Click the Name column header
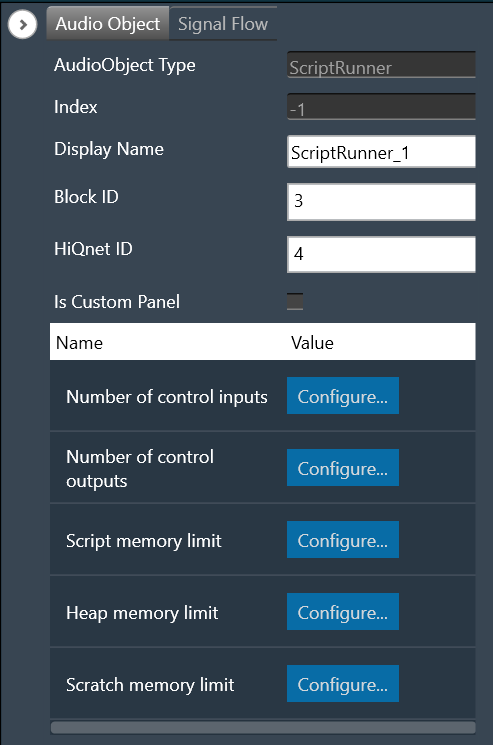 pyautogui.click(x=79, y=343)
